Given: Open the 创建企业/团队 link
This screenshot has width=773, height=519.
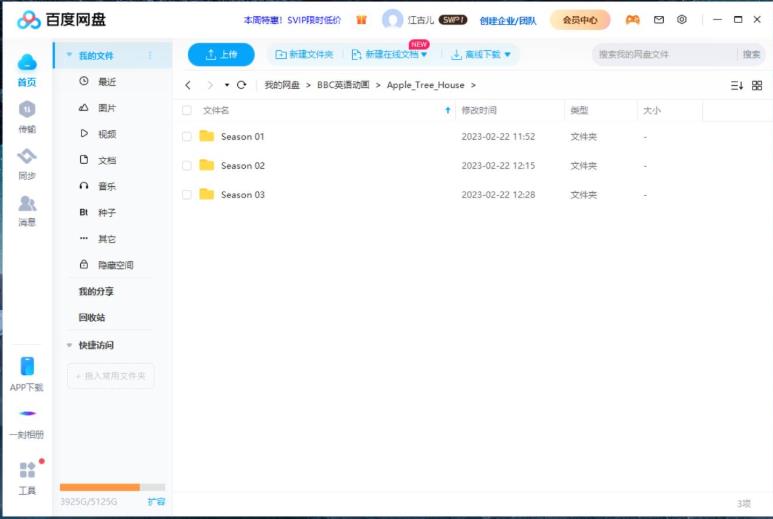Looking at the screenshot, I should click(508, 21).
